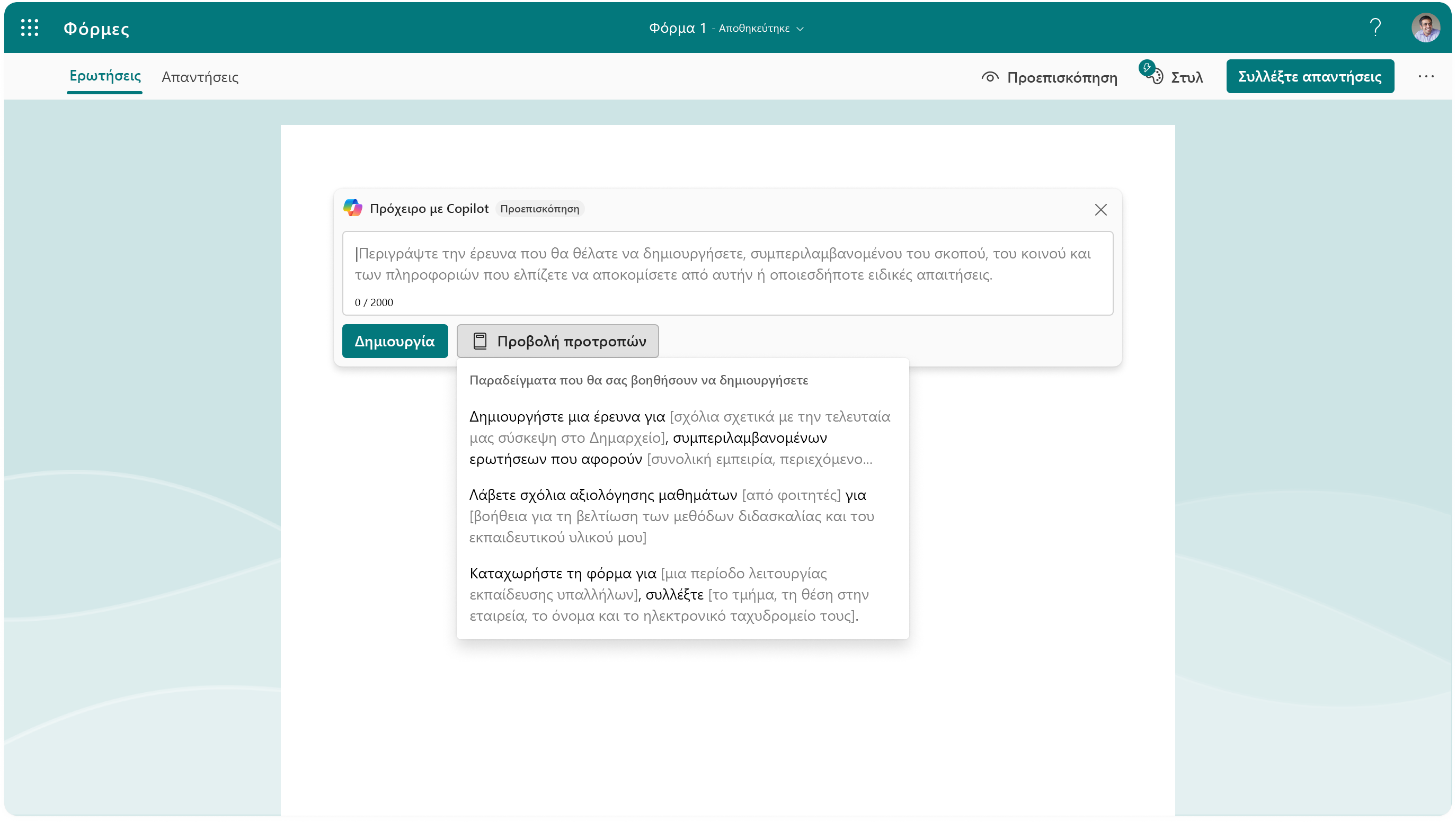Click into the Copilot prompt text box
1456x822 pixels.
[x=727, y=273]
